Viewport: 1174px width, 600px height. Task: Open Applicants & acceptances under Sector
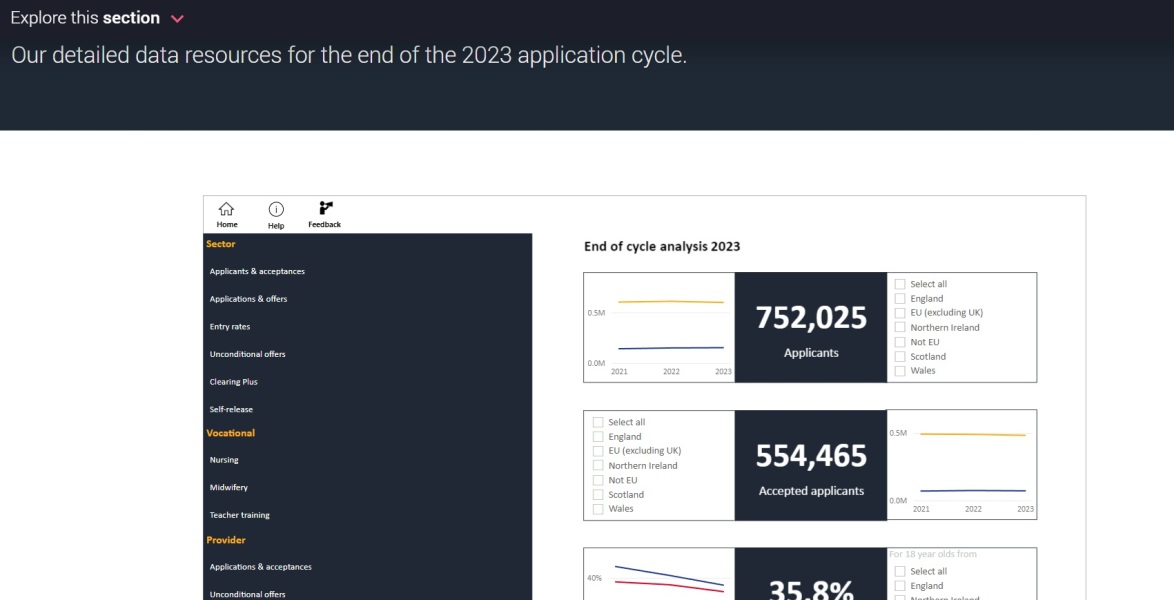point(257,271)
